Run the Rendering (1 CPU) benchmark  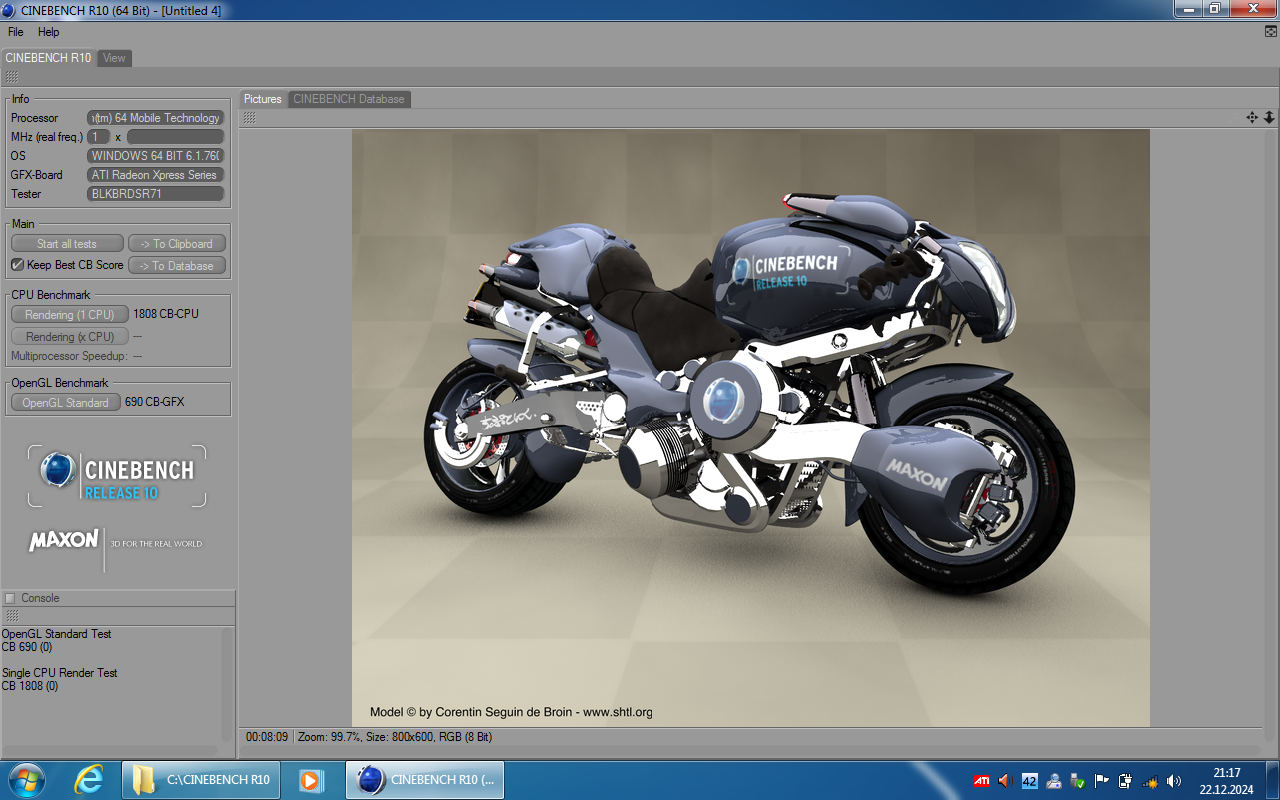[69, 315]
